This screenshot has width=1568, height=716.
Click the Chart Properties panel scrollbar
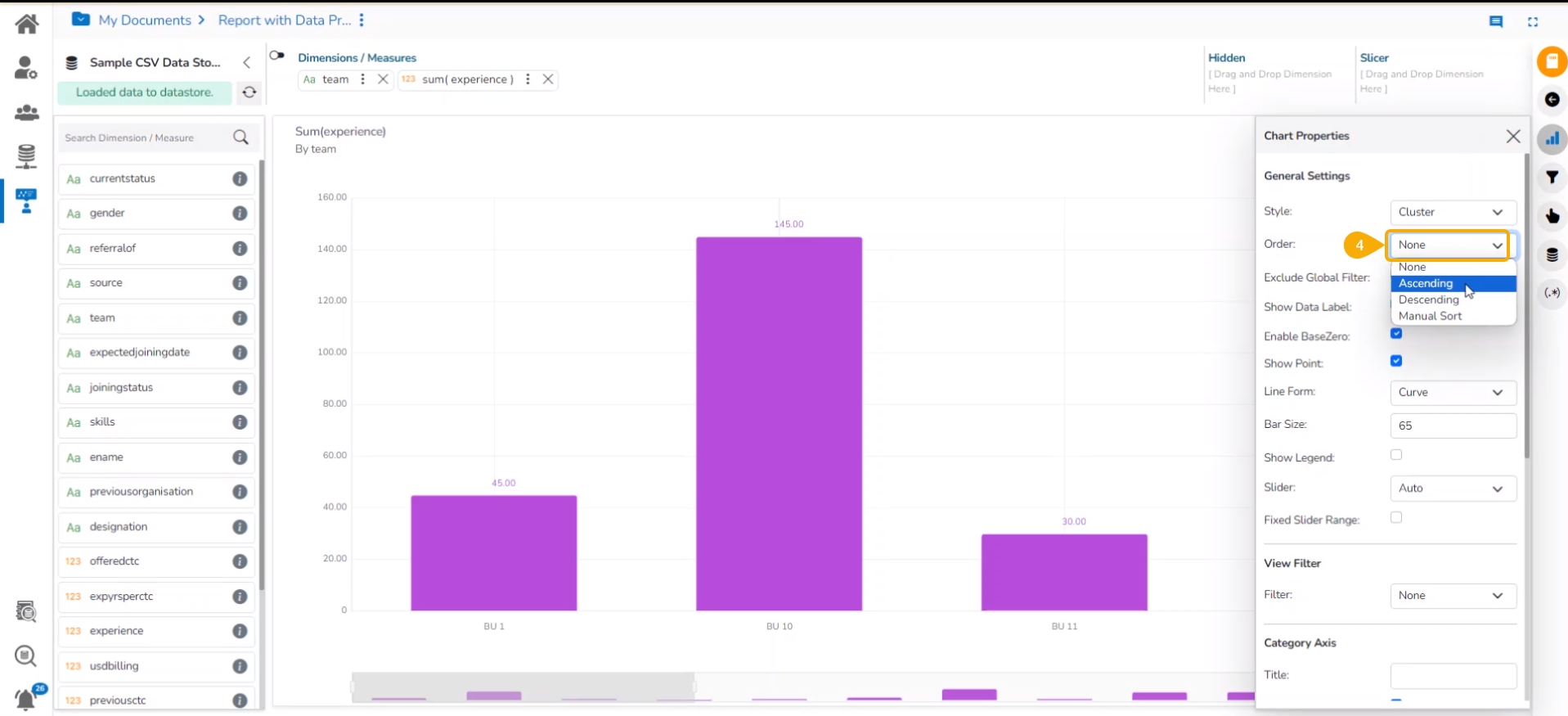pyautogui.click(x=1526, y=307)
